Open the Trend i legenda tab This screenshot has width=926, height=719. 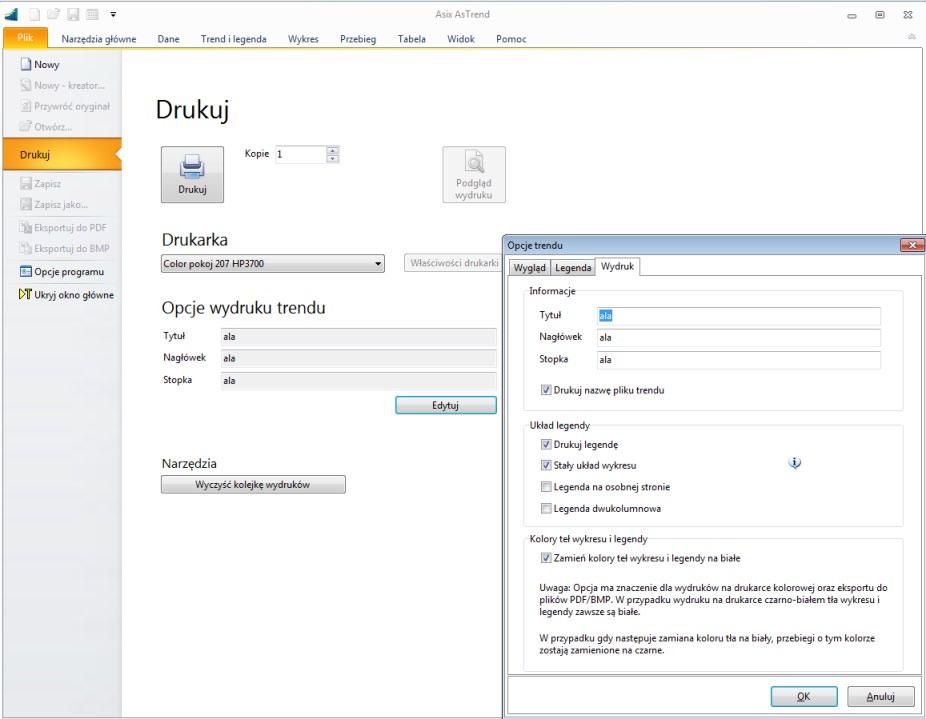coord(233,39)
